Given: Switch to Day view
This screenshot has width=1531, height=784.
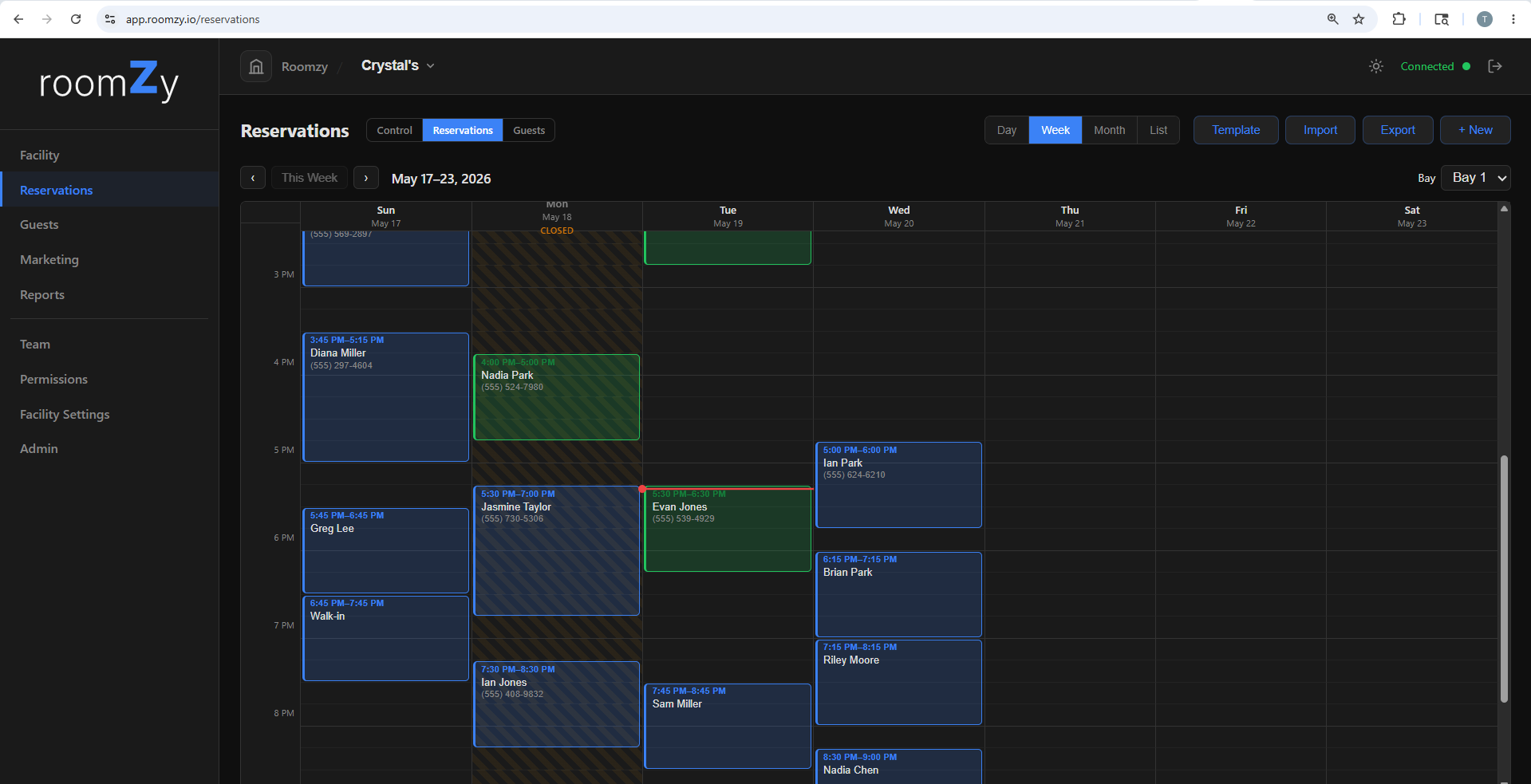Looking at the screenshot, I should point(1007,130).
